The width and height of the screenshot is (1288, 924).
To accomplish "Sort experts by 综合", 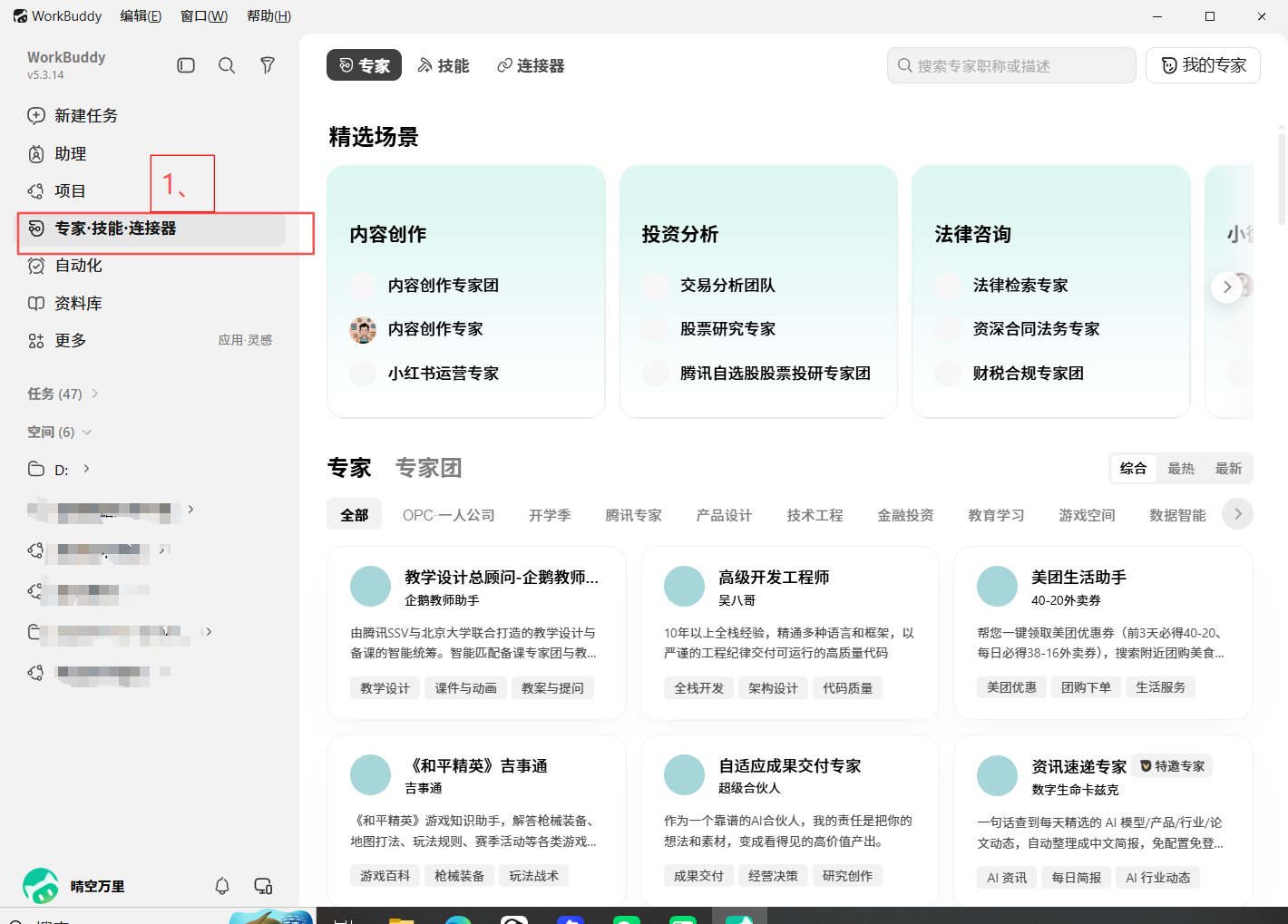I will 1133,468.
